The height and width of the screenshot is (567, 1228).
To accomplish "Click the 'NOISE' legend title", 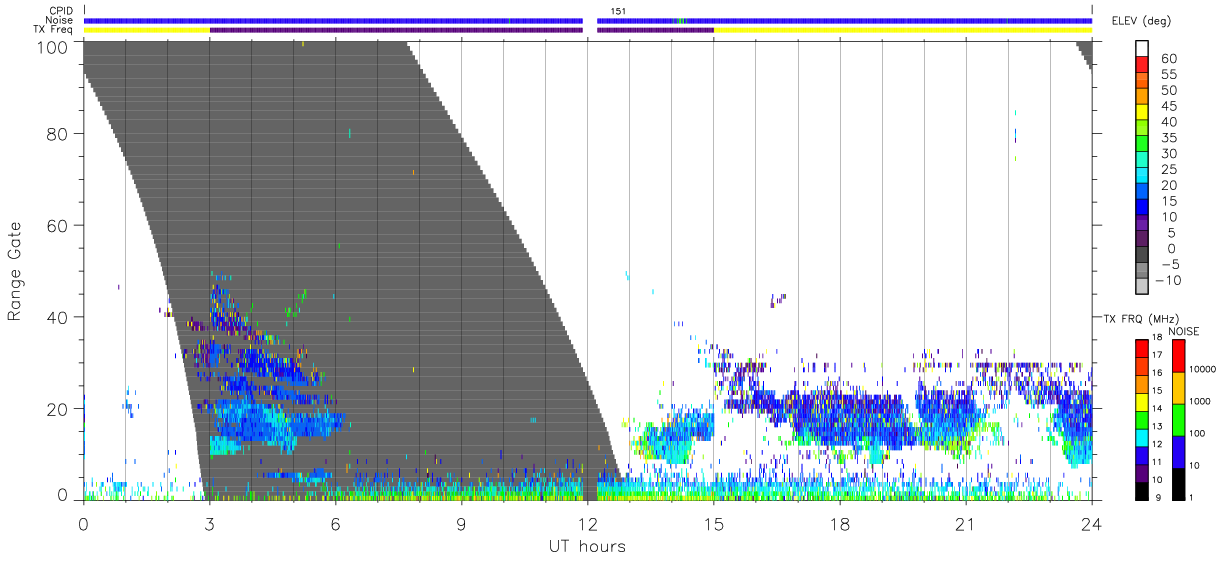I will pos(1186,331).
